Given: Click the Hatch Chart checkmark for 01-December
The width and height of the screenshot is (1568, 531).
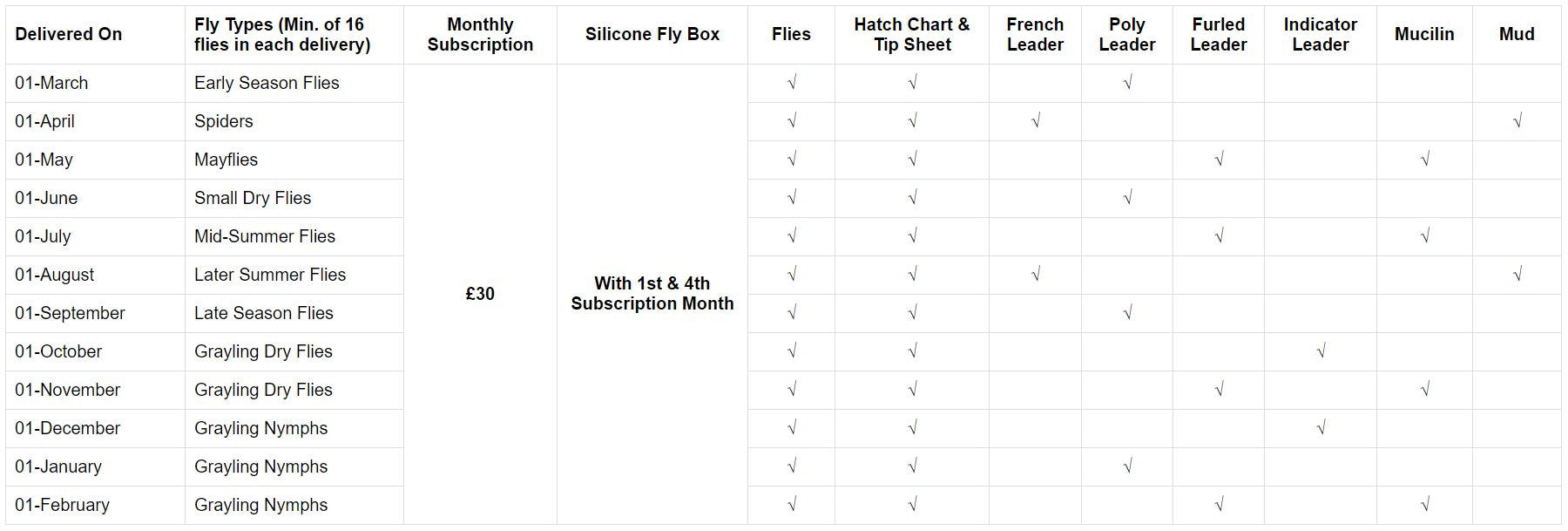Looking at the screenshot, I should 912,428.
